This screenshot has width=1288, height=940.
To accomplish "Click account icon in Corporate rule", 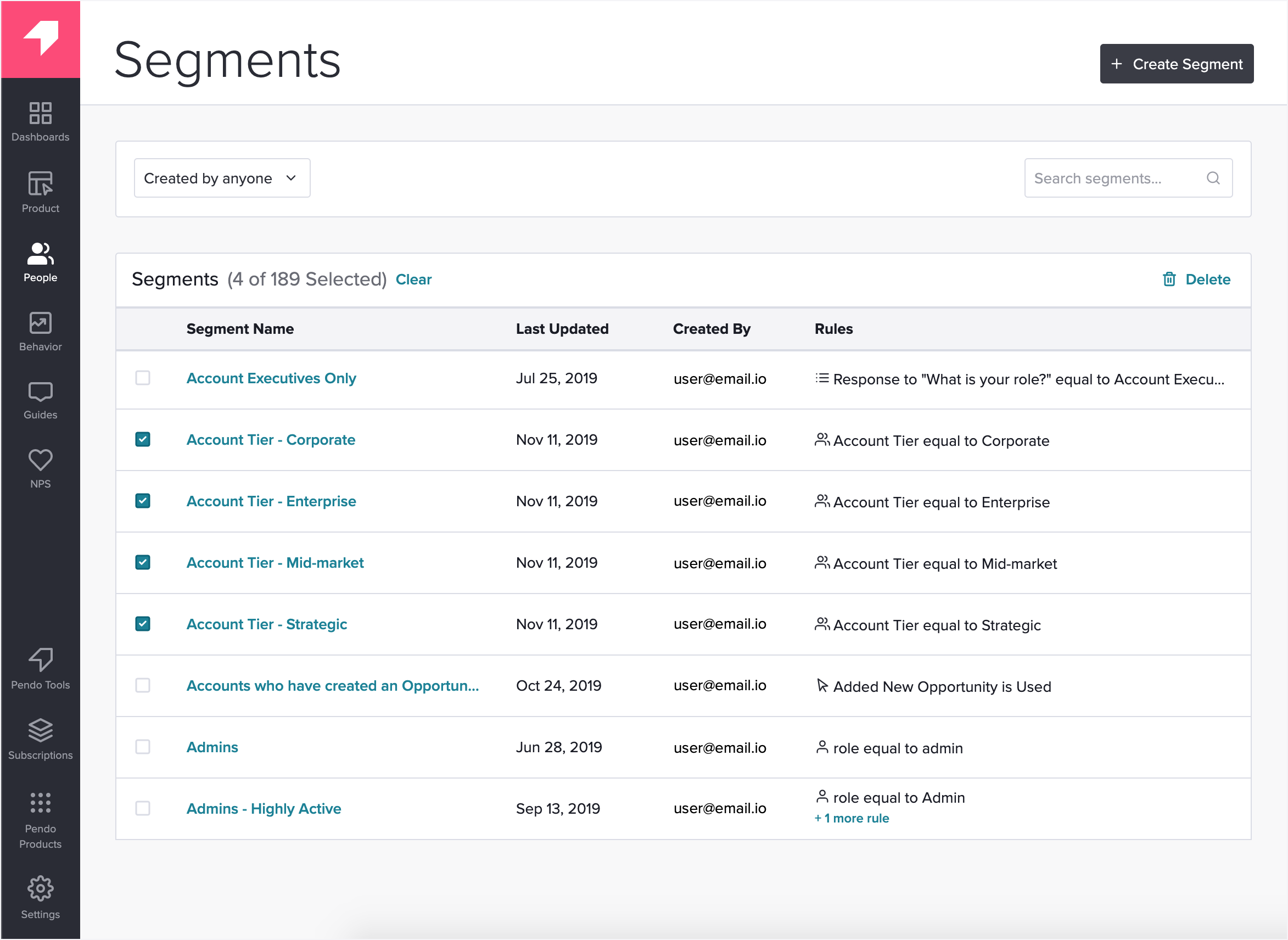I will 822,440.
